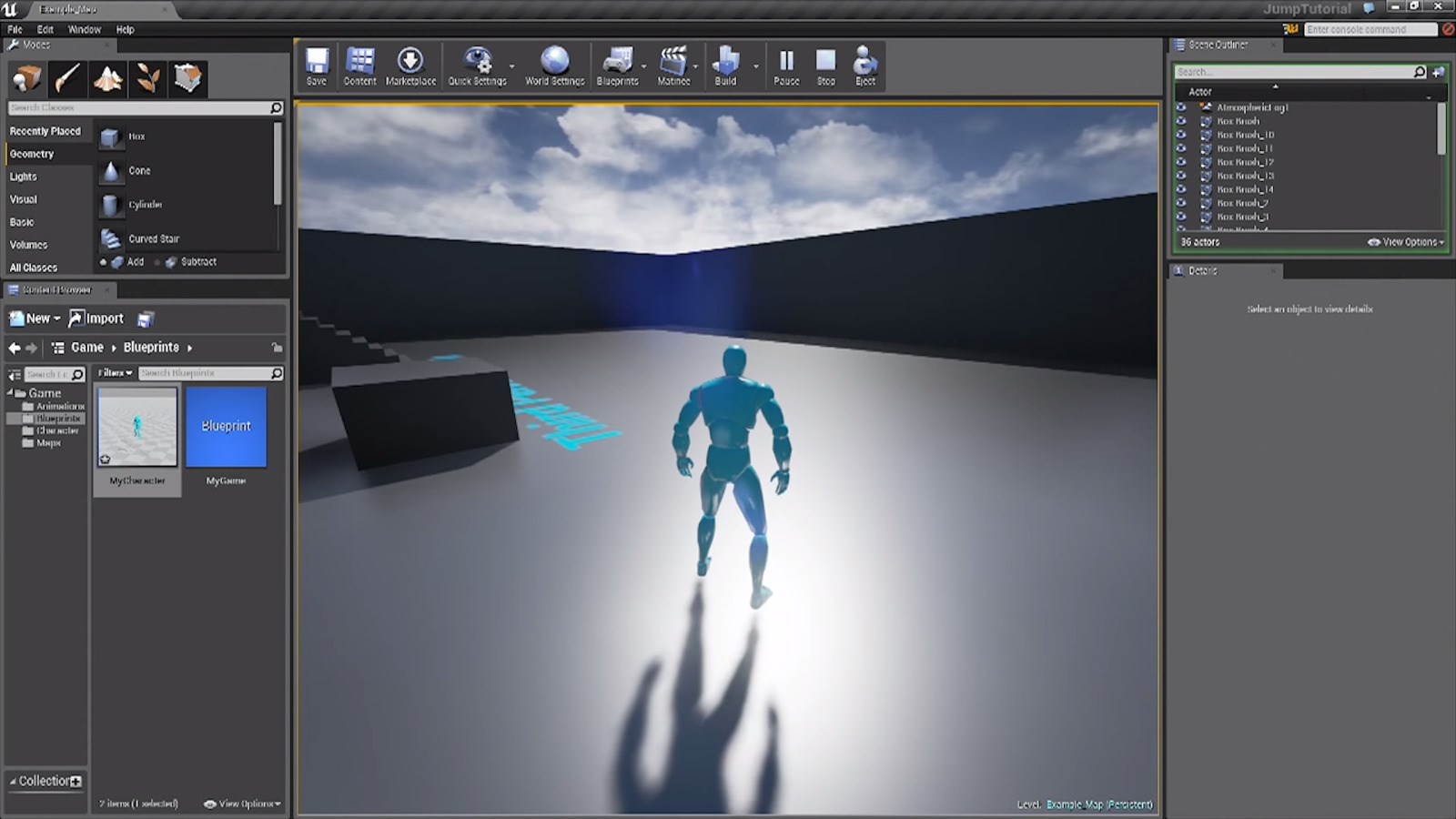Viewport: 1456px width, 819px height.
Task: Select the Recently Placed category
Action: point(45,131)
